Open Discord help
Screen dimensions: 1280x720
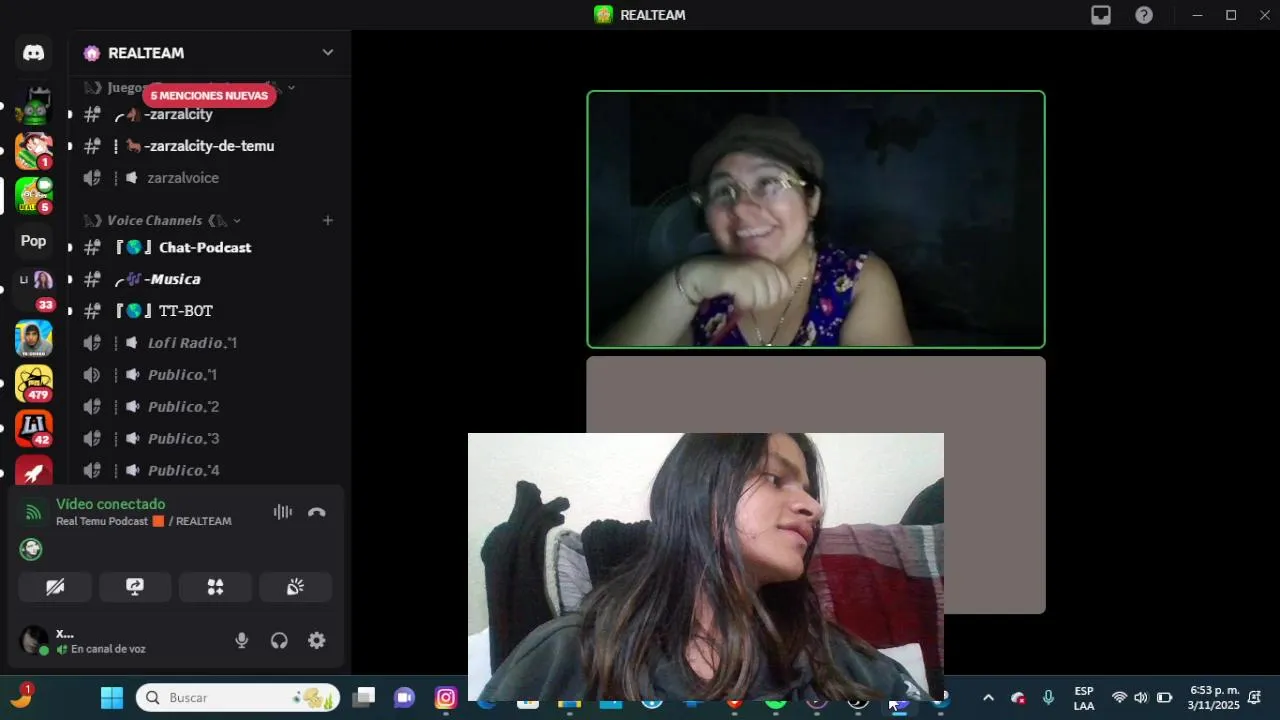1144,15
